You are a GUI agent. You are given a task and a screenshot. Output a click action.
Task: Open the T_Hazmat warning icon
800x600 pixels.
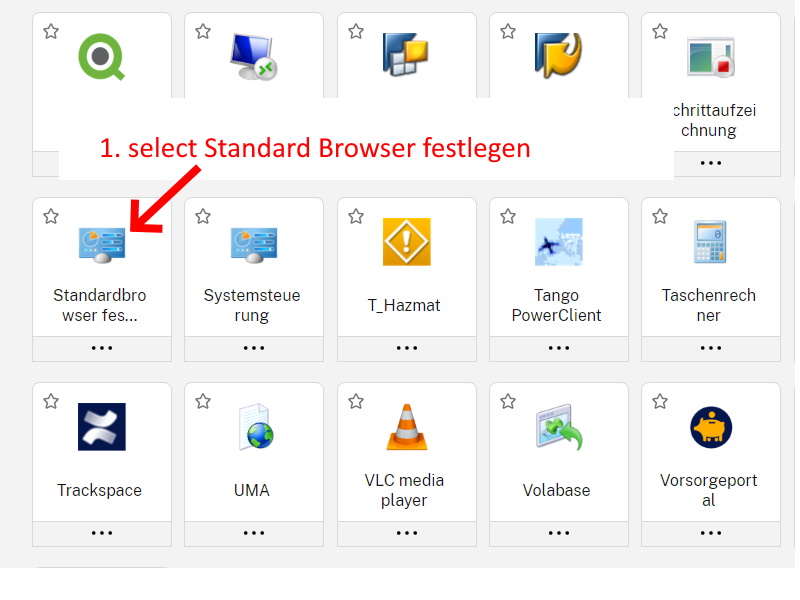click(406, 242)
